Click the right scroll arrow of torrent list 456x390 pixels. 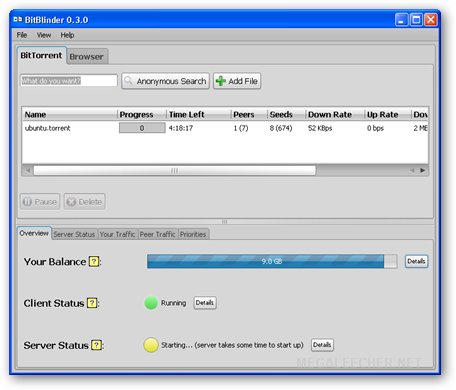pyautogui.click(x=423, y=171)
